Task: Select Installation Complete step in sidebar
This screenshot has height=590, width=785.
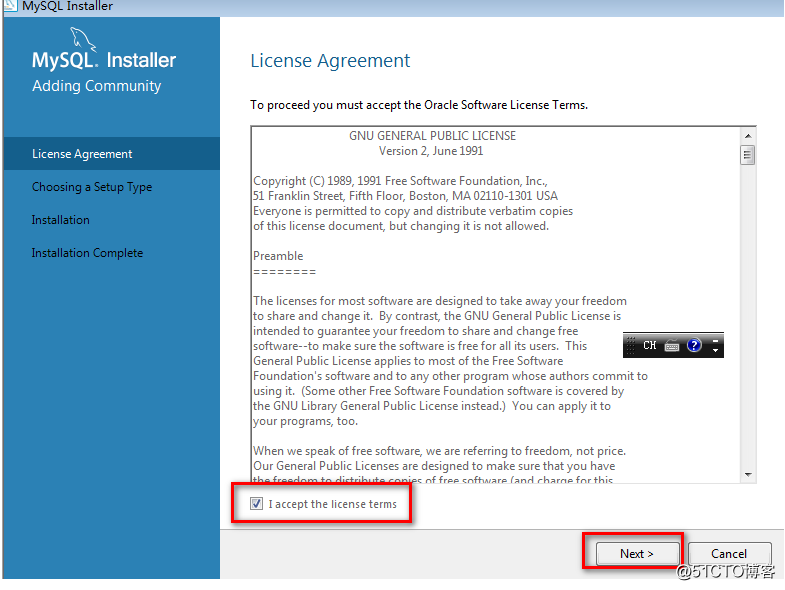Action: click(x=112, y=253)
